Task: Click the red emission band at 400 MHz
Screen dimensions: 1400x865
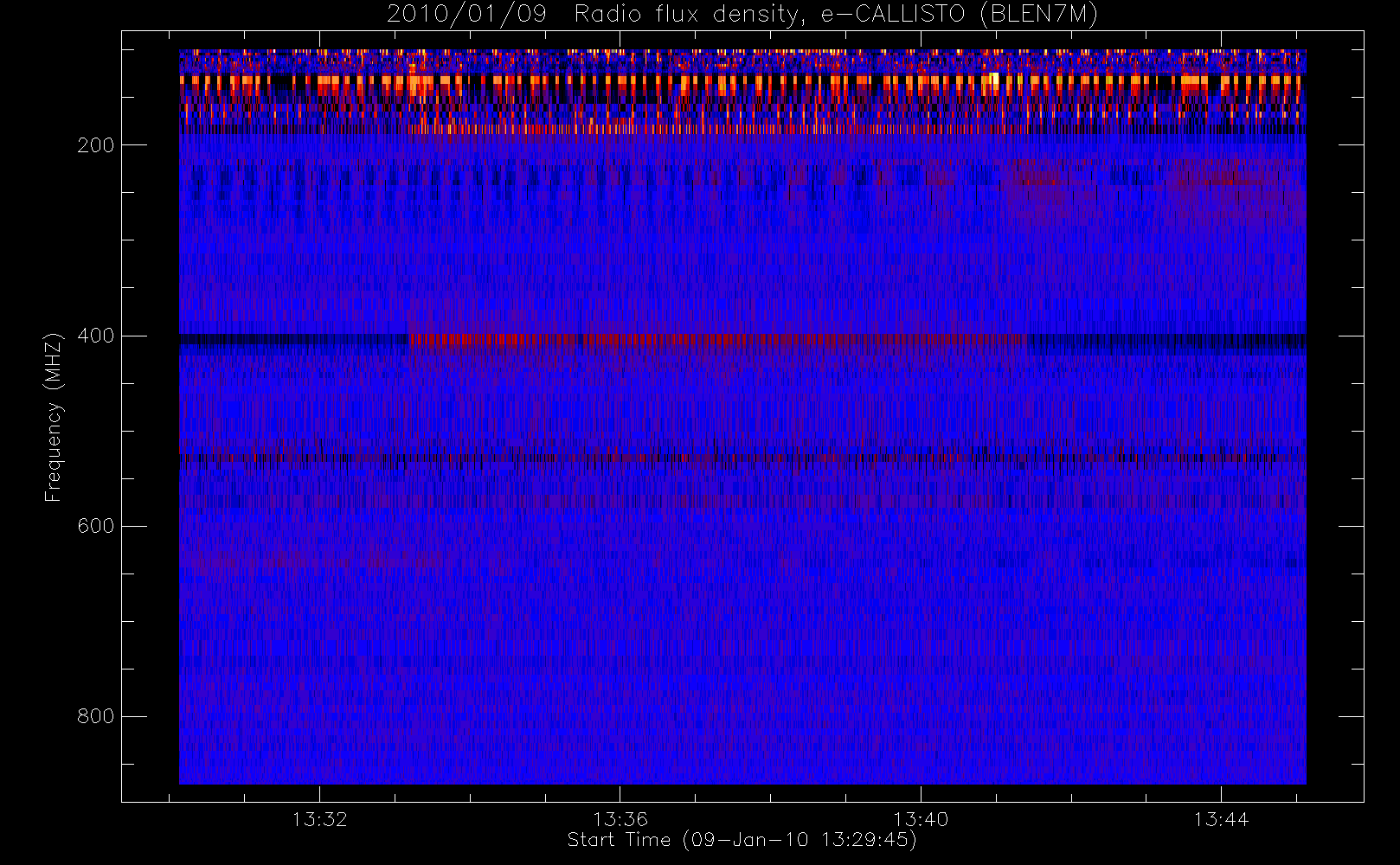Action: (x=718, y=340)
